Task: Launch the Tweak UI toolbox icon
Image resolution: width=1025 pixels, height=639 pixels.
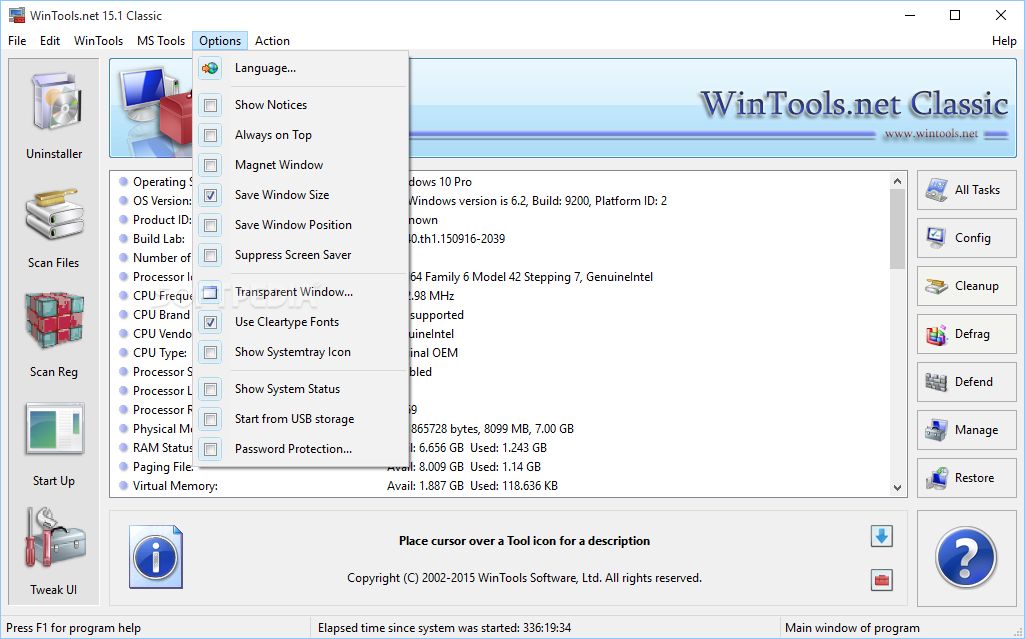Action: coord(55,537)
